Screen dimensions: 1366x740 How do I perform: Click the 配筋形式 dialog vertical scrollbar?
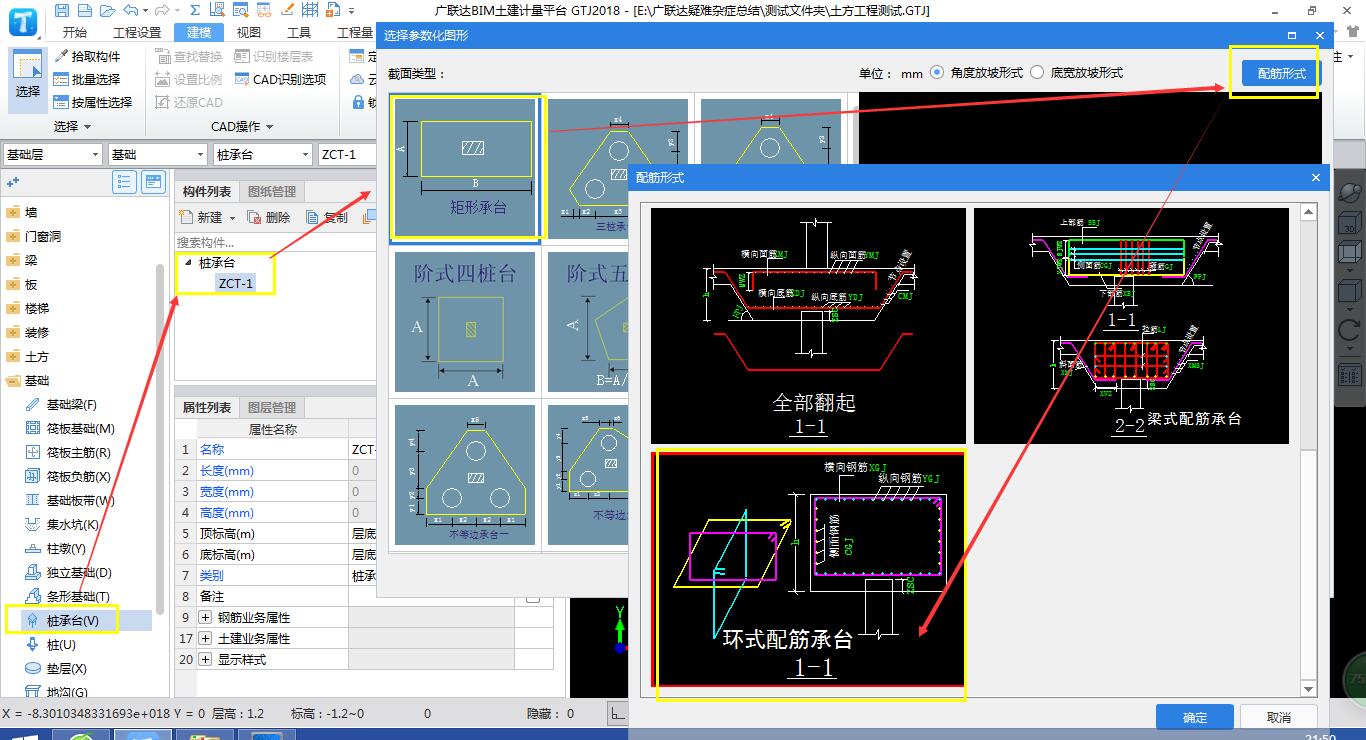pos(1307,450)
